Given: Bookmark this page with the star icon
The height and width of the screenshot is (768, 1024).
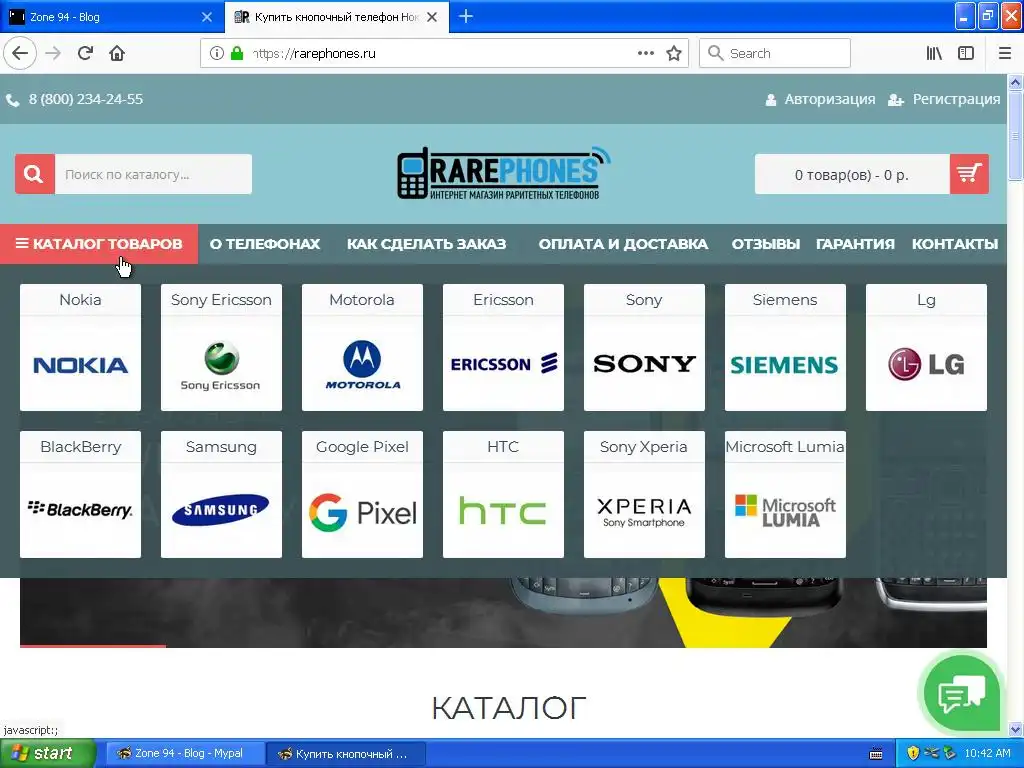Looking at the screenshot, I should 674,53.
